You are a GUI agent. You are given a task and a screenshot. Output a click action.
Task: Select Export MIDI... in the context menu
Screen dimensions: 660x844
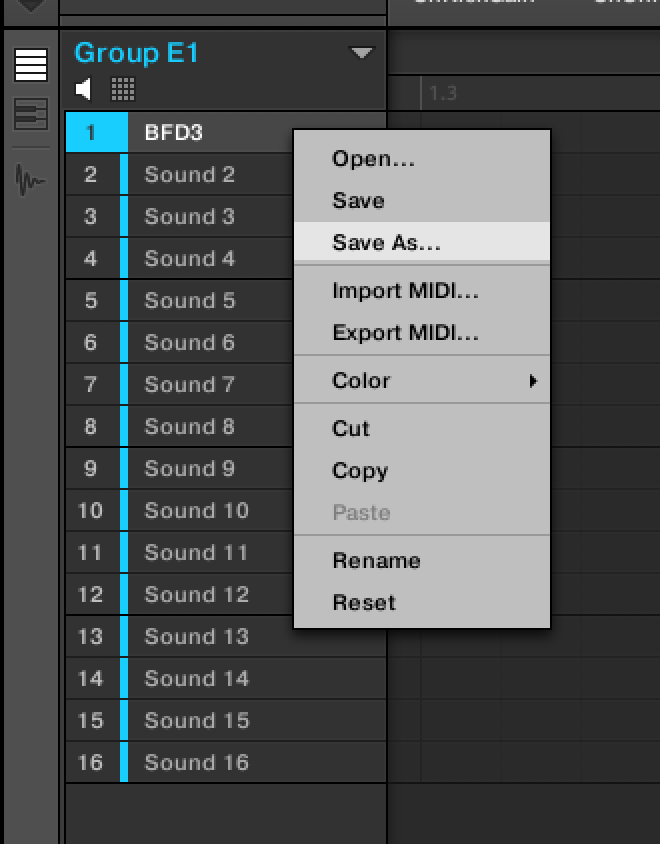(405, 333)
